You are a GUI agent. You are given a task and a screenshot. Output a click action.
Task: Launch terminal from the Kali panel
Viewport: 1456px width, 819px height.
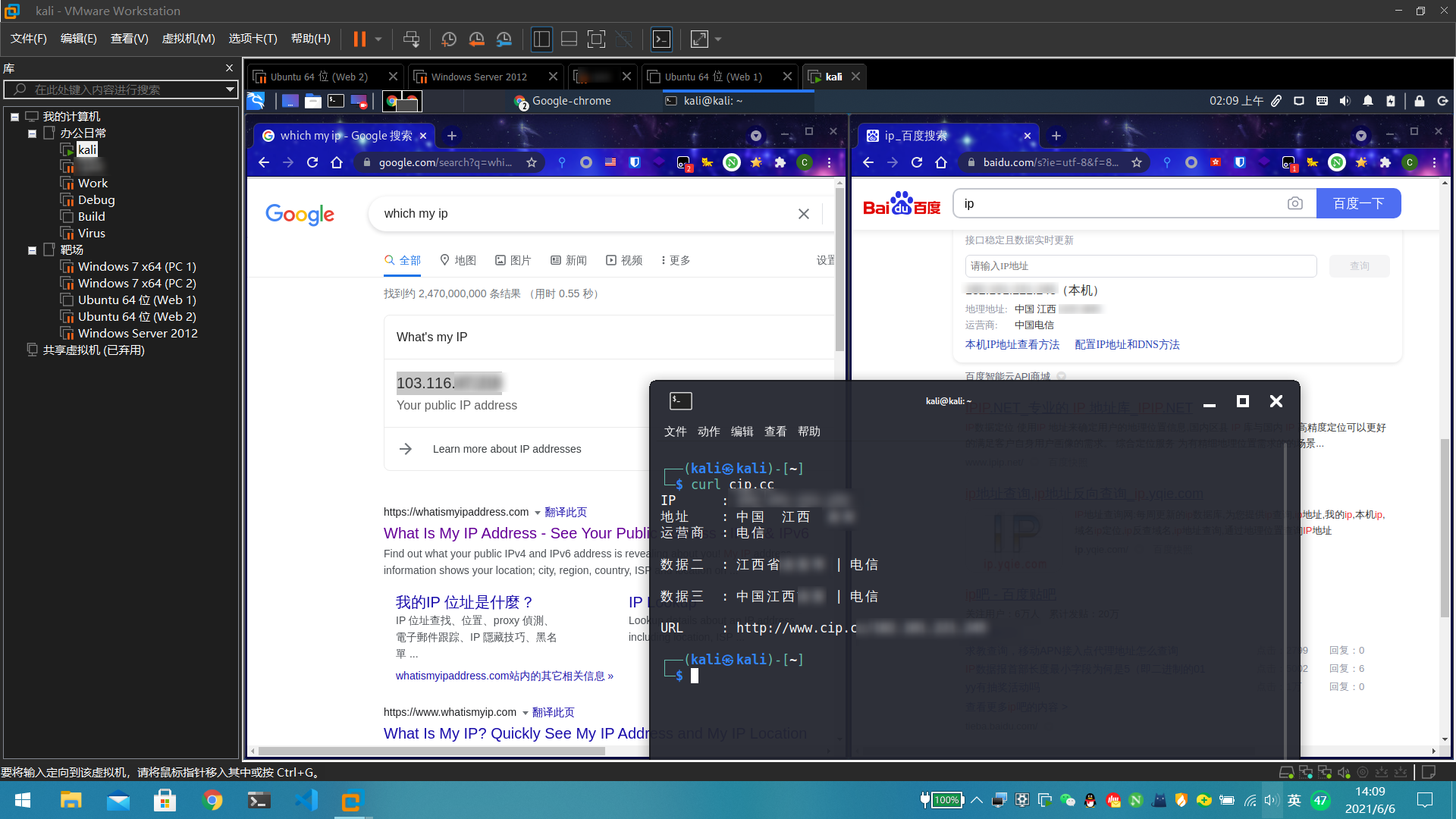[x=336, y=101]
